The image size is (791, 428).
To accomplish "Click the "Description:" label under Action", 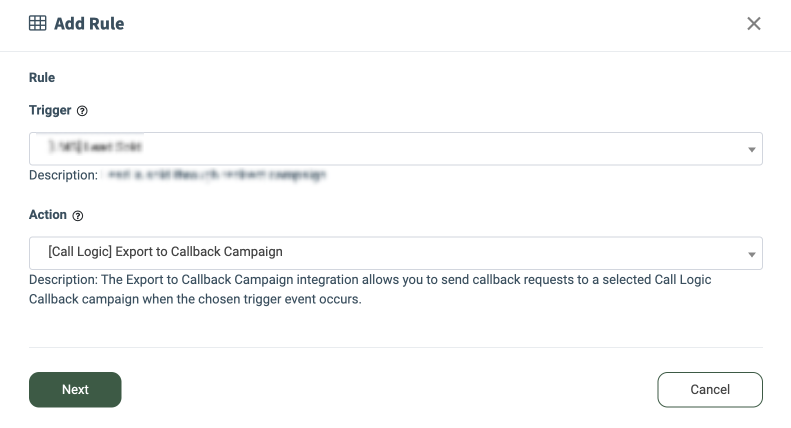I will pos(62,280).
